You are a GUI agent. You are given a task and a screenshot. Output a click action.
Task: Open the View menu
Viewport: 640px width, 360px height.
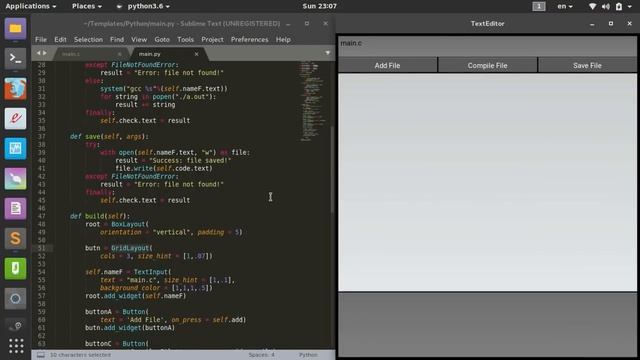coord(139,40)
